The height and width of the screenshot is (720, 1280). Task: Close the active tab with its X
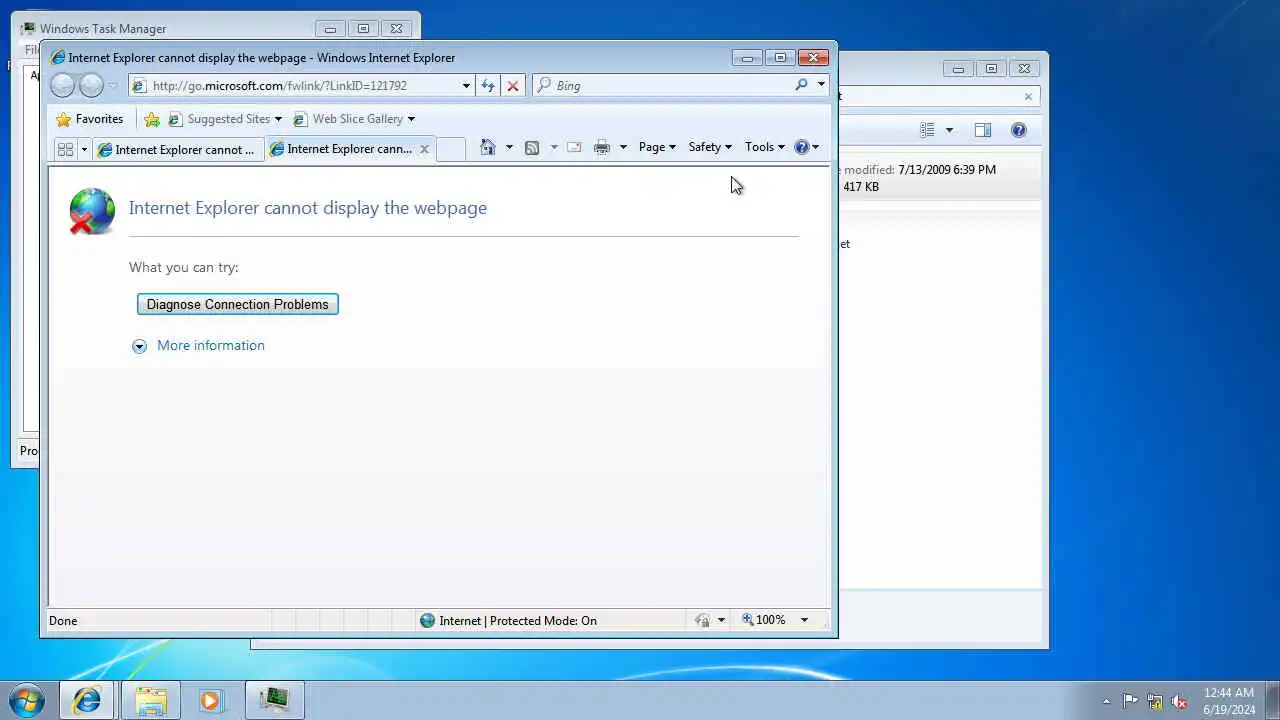click(424, 149)
